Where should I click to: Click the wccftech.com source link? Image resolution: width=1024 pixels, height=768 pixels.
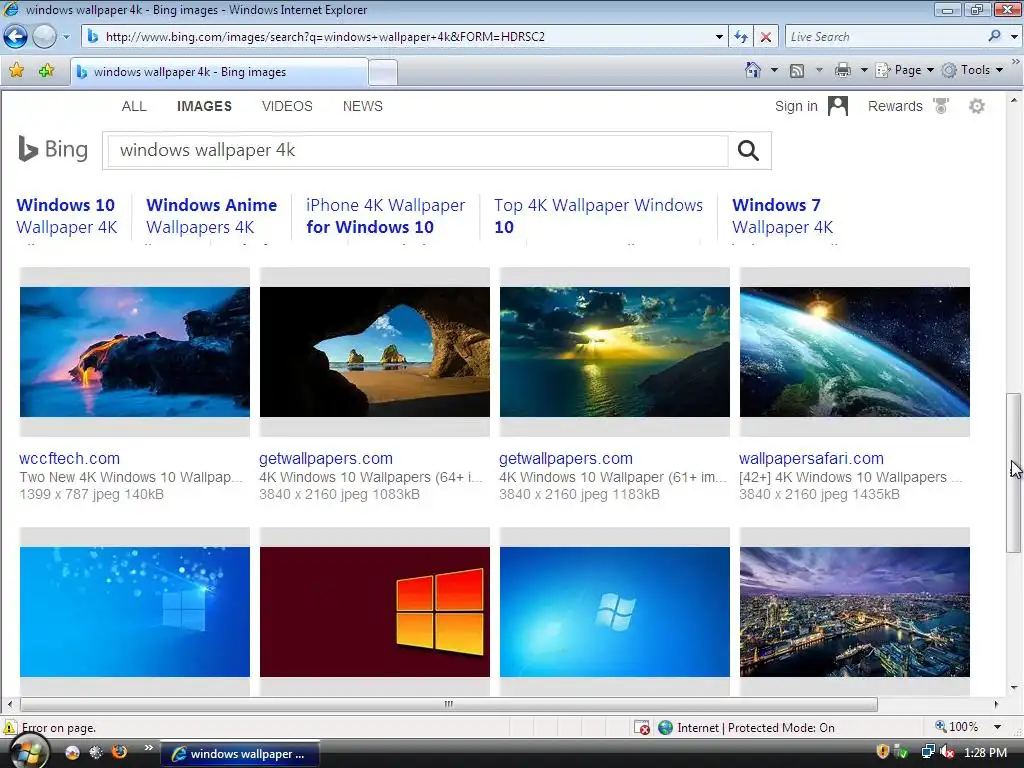click(x=69, y=458)
